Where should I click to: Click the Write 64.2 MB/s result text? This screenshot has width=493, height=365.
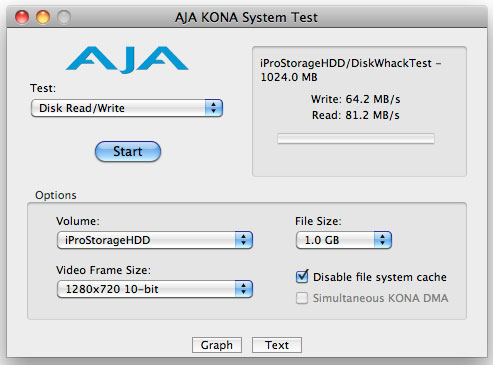coord(355,99)
